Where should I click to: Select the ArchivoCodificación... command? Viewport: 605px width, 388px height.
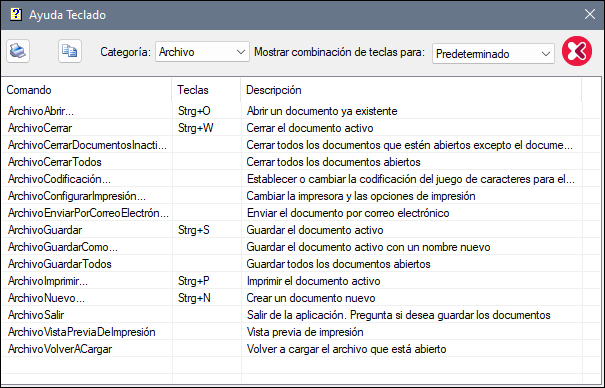pos(59,179)
